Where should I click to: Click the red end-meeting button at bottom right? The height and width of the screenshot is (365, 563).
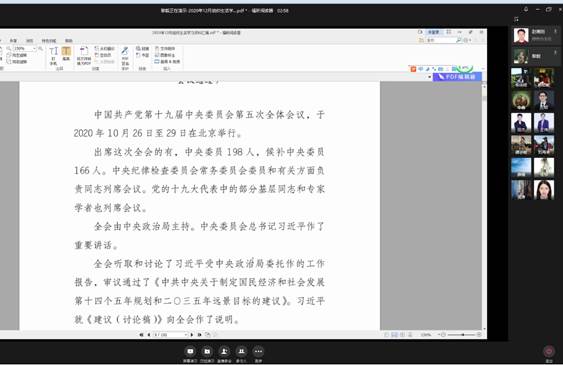click(549, 351)
